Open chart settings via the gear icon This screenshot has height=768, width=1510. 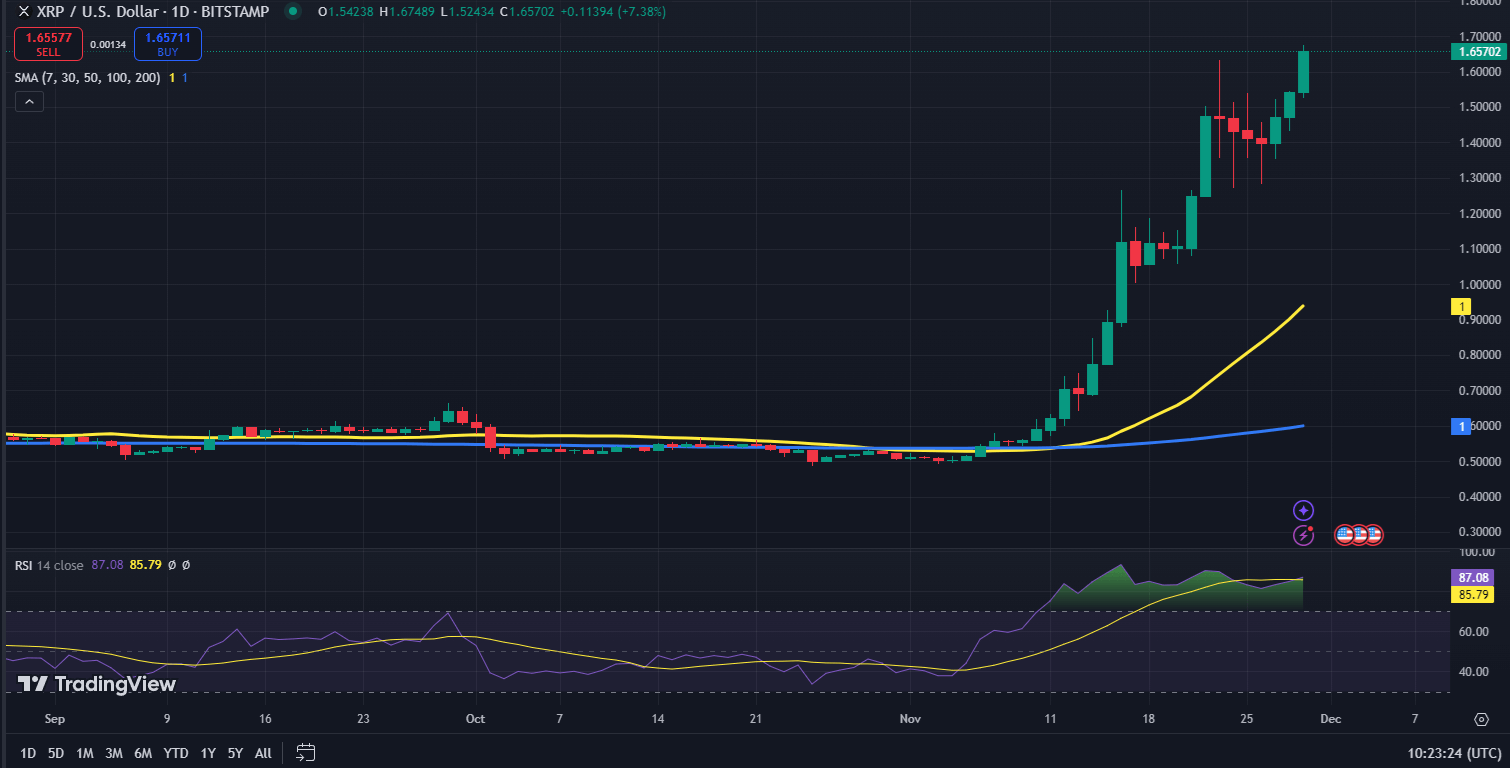coord(1481,718)
